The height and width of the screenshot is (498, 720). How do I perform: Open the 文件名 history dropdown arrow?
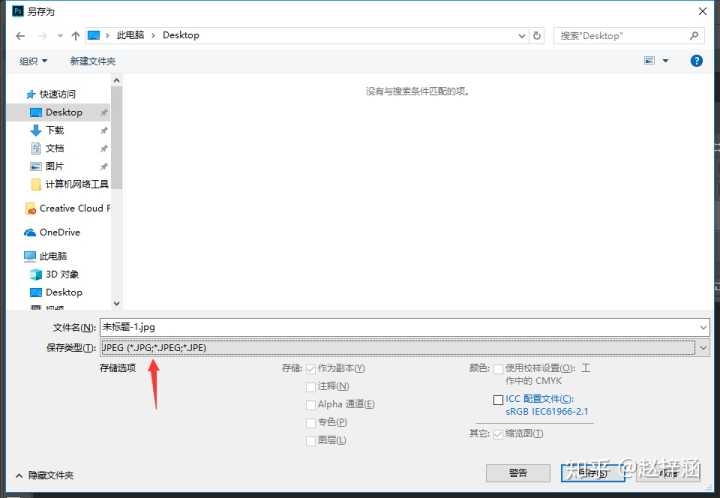coord(703,327)
